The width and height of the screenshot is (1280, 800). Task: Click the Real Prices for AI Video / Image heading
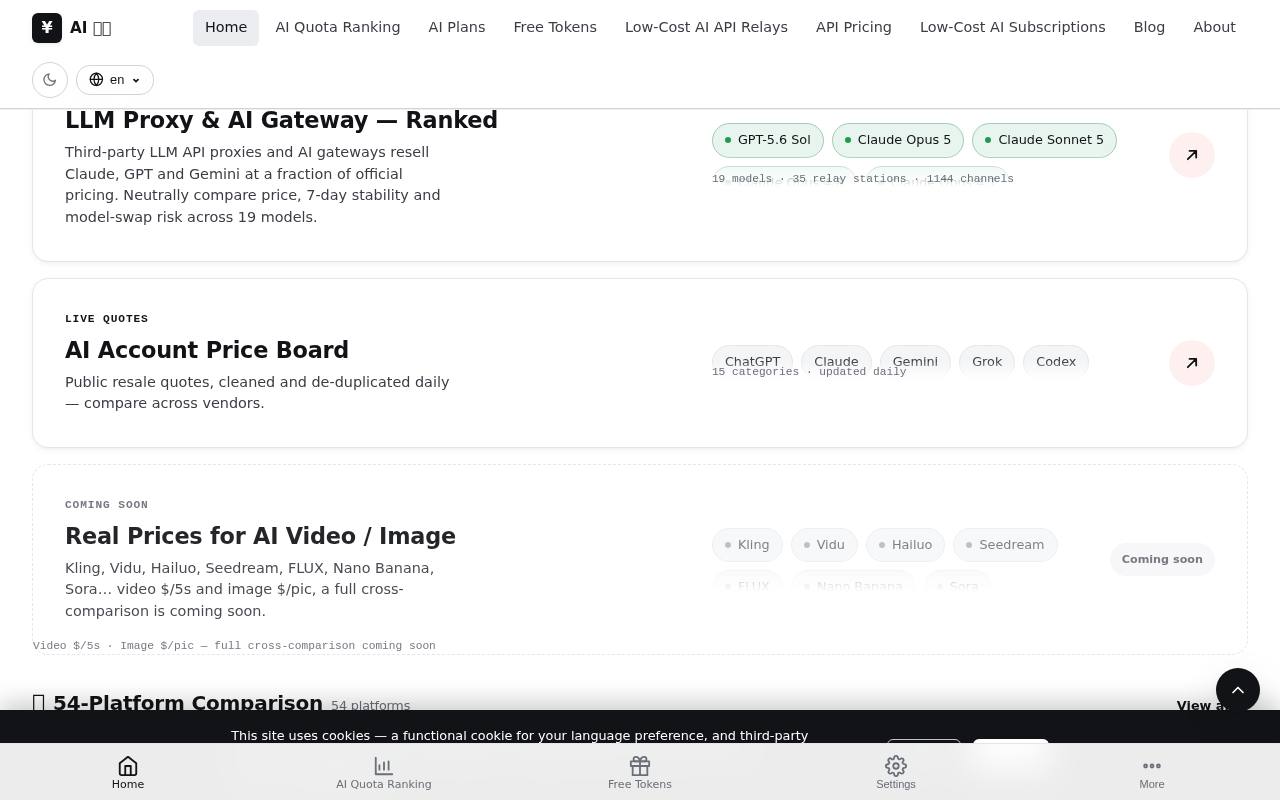260,536
